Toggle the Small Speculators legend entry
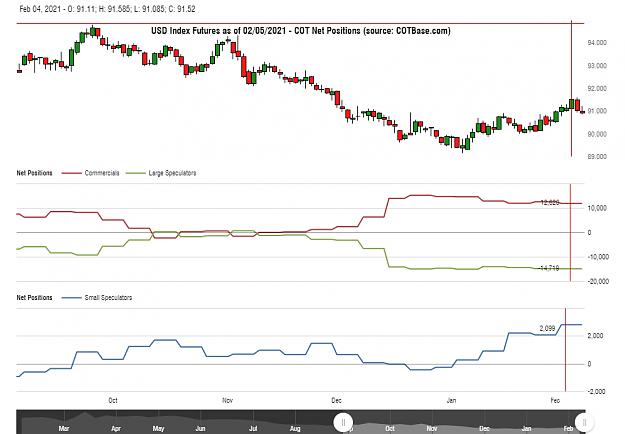Viewport: 625px width, 434px height. (x=97, y=298)
